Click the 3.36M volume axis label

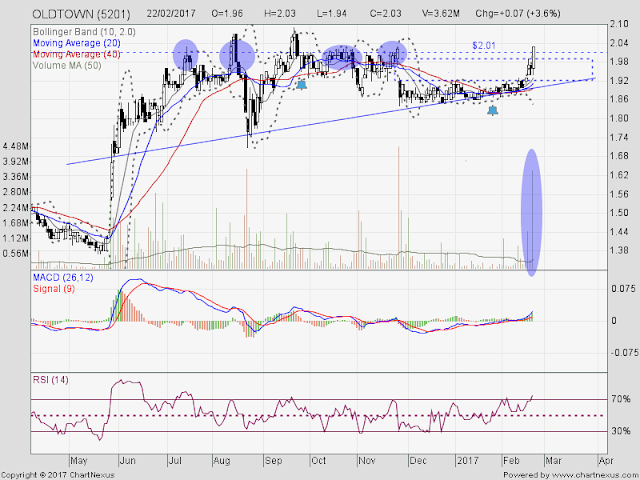[16, 177]
